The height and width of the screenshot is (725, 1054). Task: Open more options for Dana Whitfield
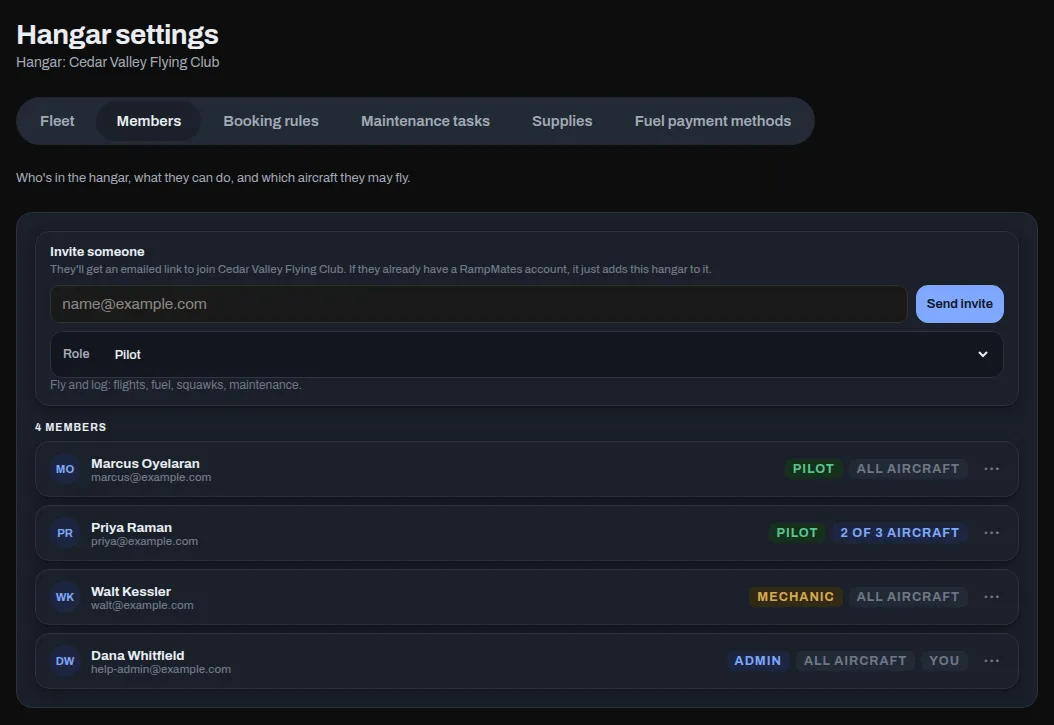991,660
